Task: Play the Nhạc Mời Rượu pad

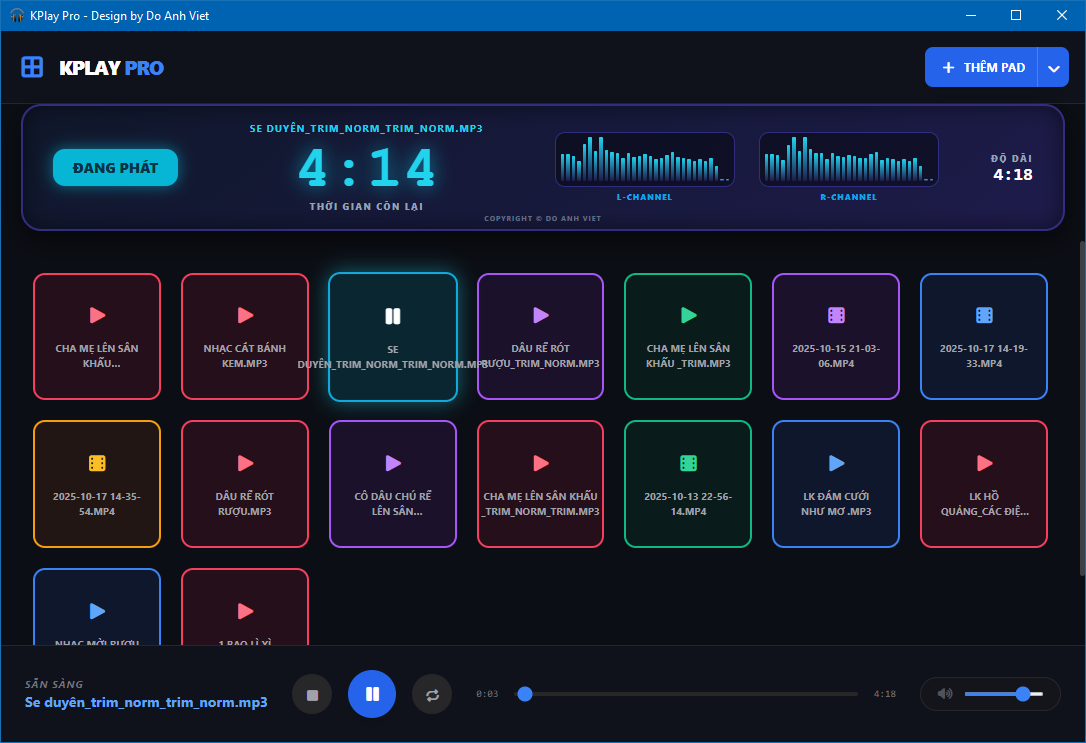Action: [97, 607]
